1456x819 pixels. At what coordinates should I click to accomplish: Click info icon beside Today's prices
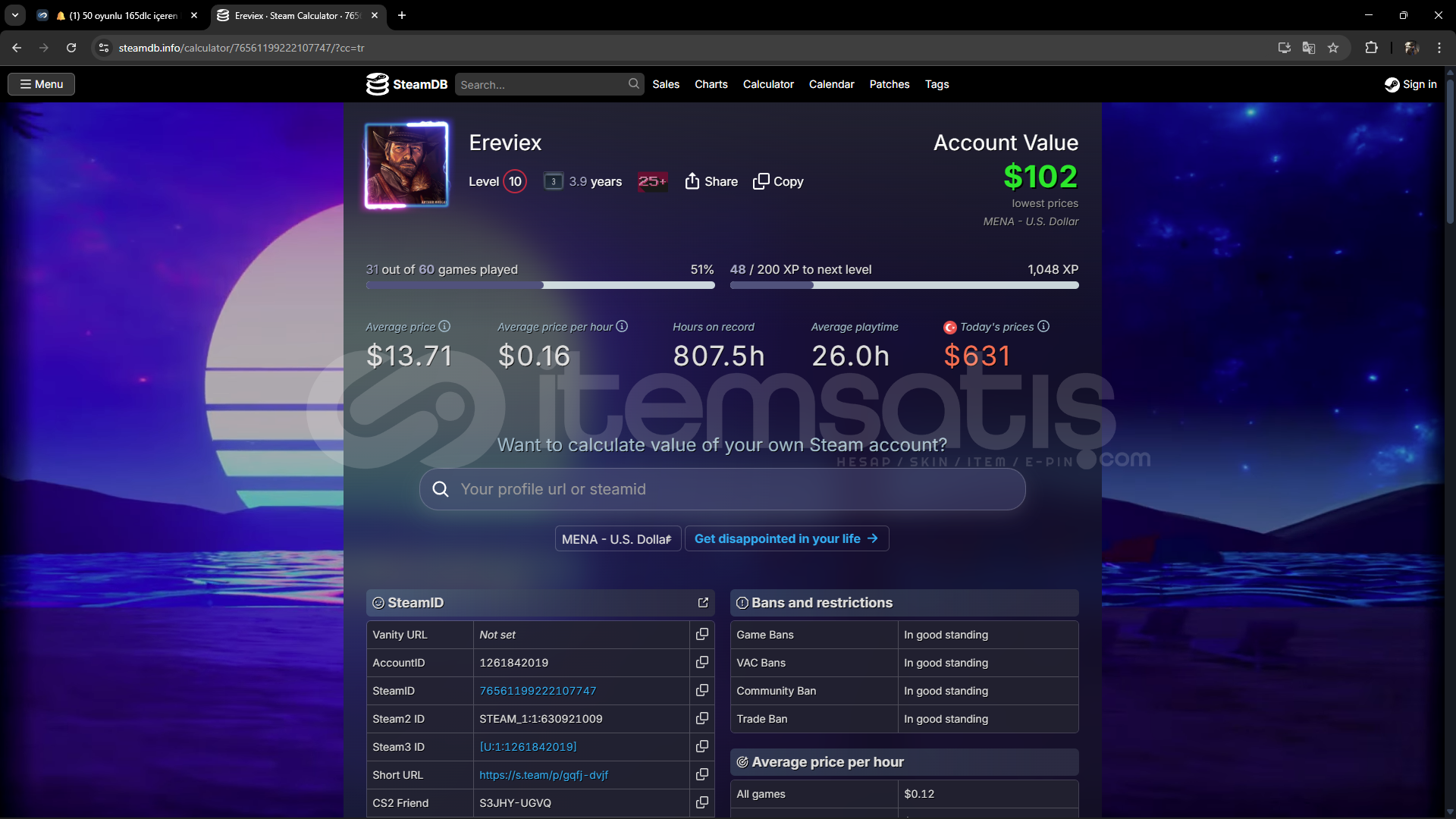1043,326
